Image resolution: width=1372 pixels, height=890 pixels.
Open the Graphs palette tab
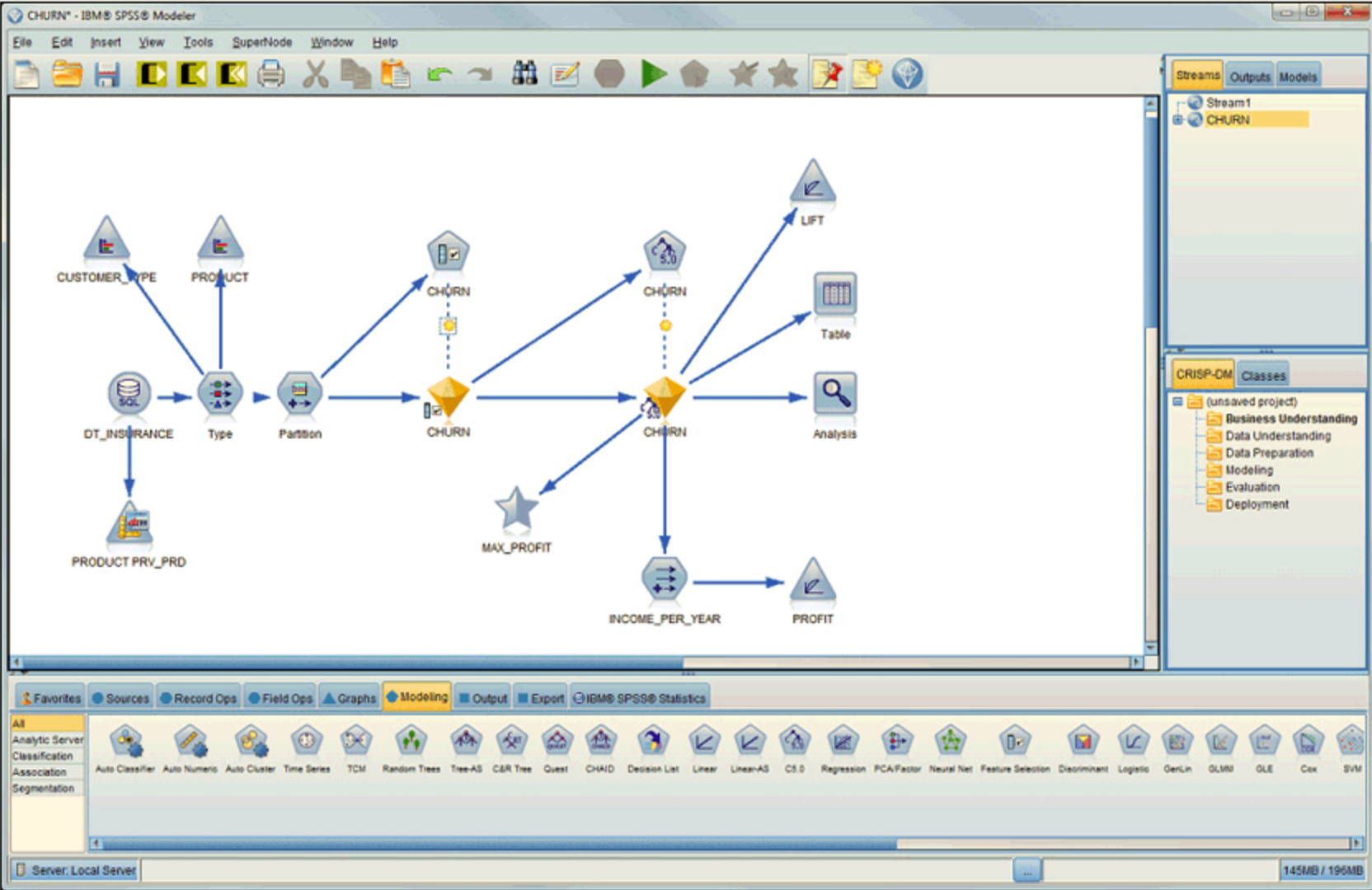[x=349, y=698]
